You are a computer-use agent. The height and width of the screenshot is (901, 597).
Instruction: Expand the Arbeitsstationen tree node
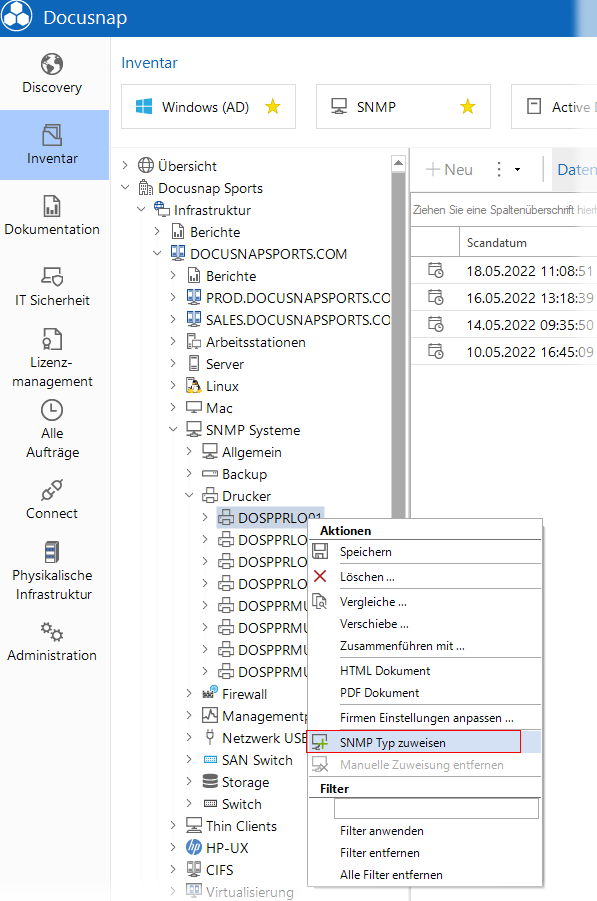point(173,341)
